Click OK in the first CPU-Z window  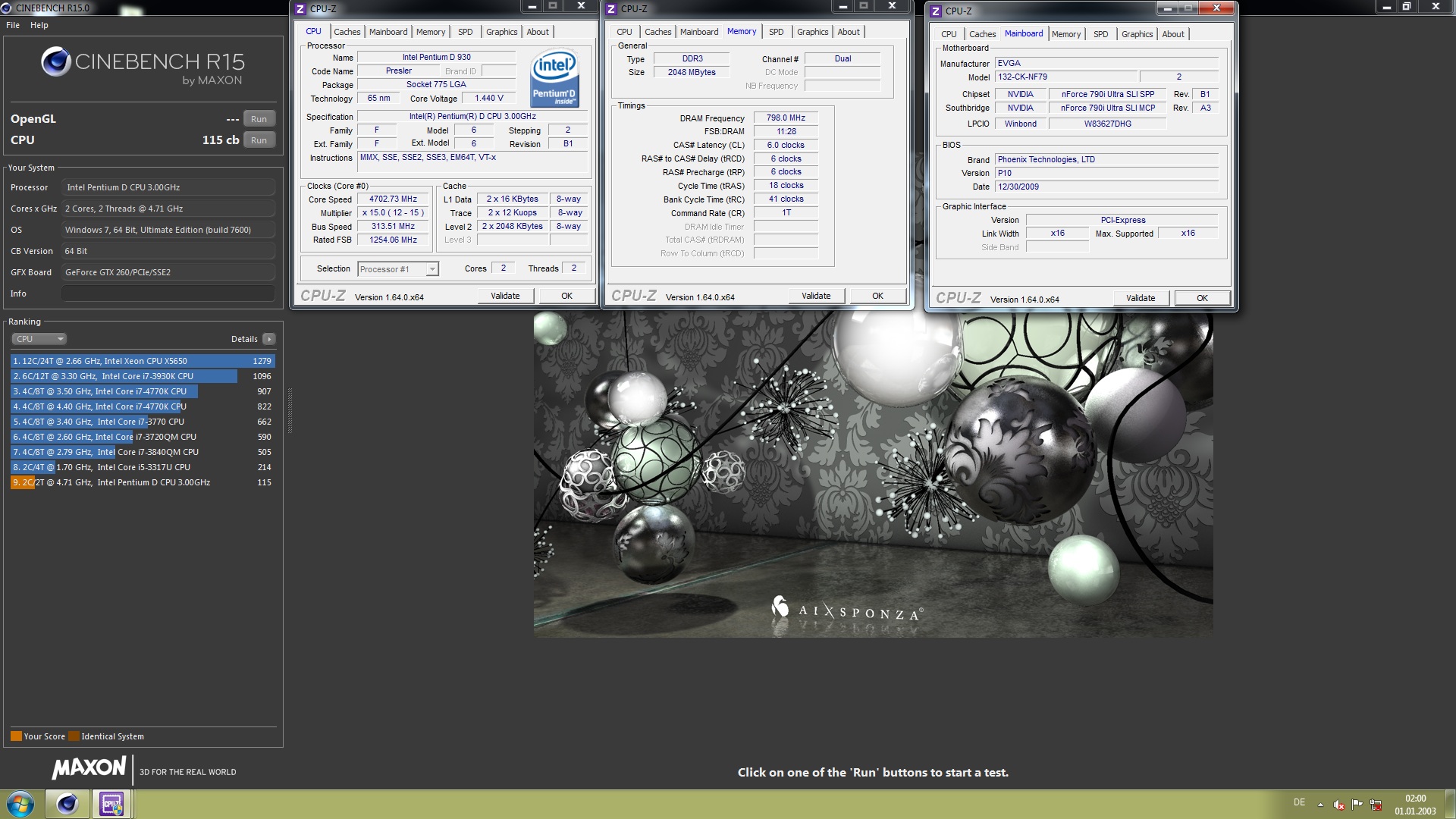[x=566, y=296]
